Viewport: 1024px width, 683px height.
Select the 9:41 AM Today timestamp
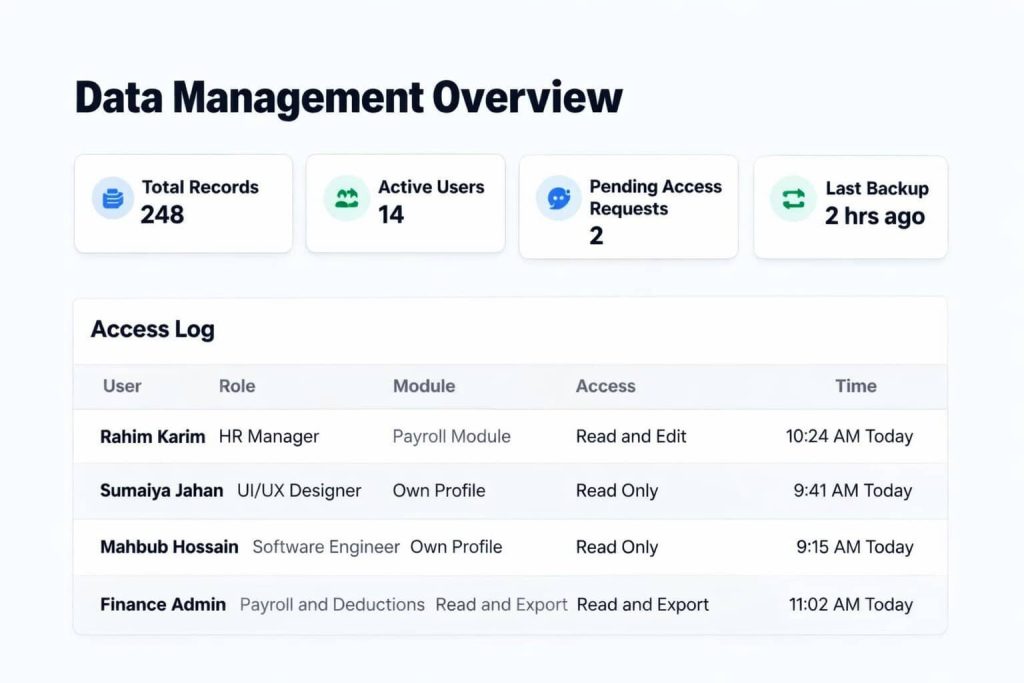point(853,490)
